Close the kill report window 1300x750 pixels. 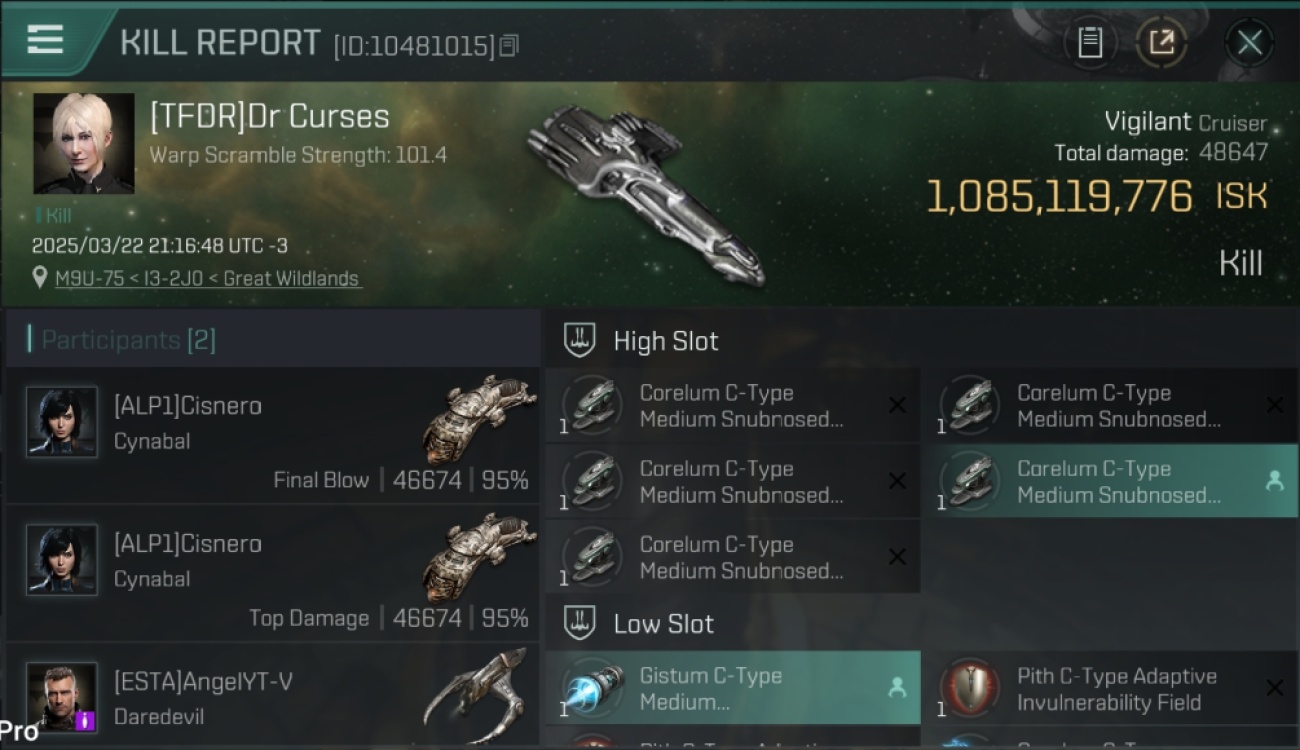1249,43
